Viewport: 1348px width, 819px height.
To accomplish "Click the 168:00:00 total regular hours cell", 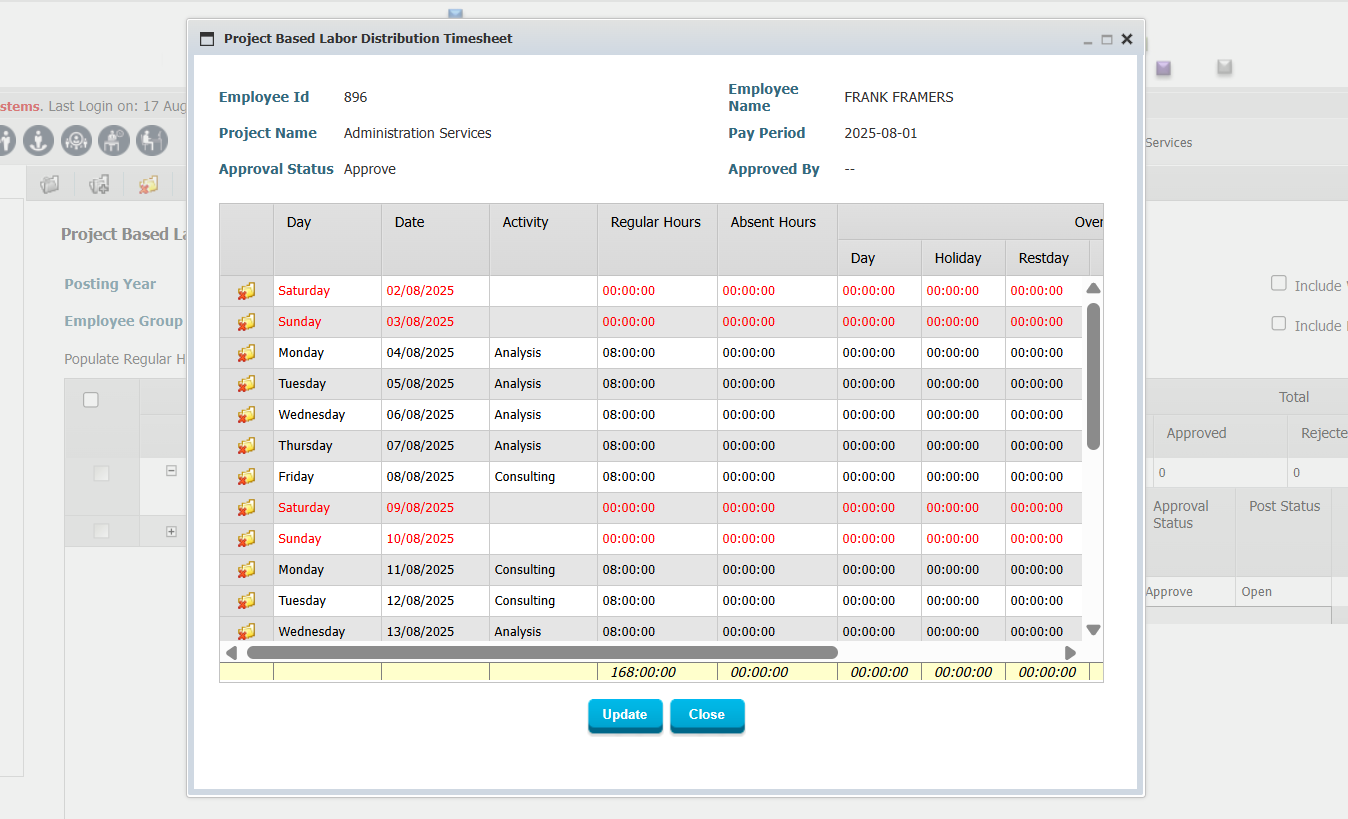I will (657, 672).
